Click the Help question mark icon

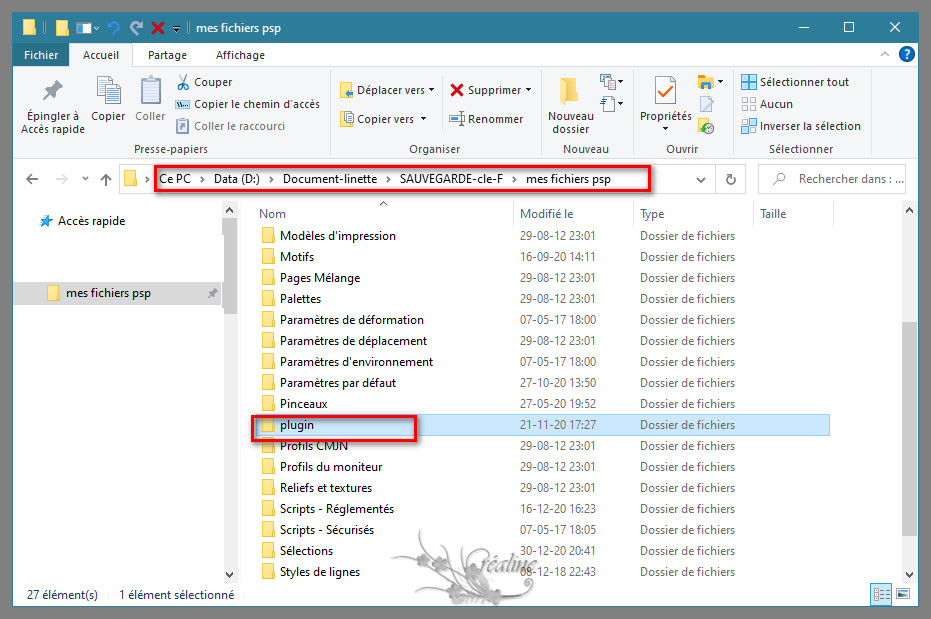tap(906, 55)
